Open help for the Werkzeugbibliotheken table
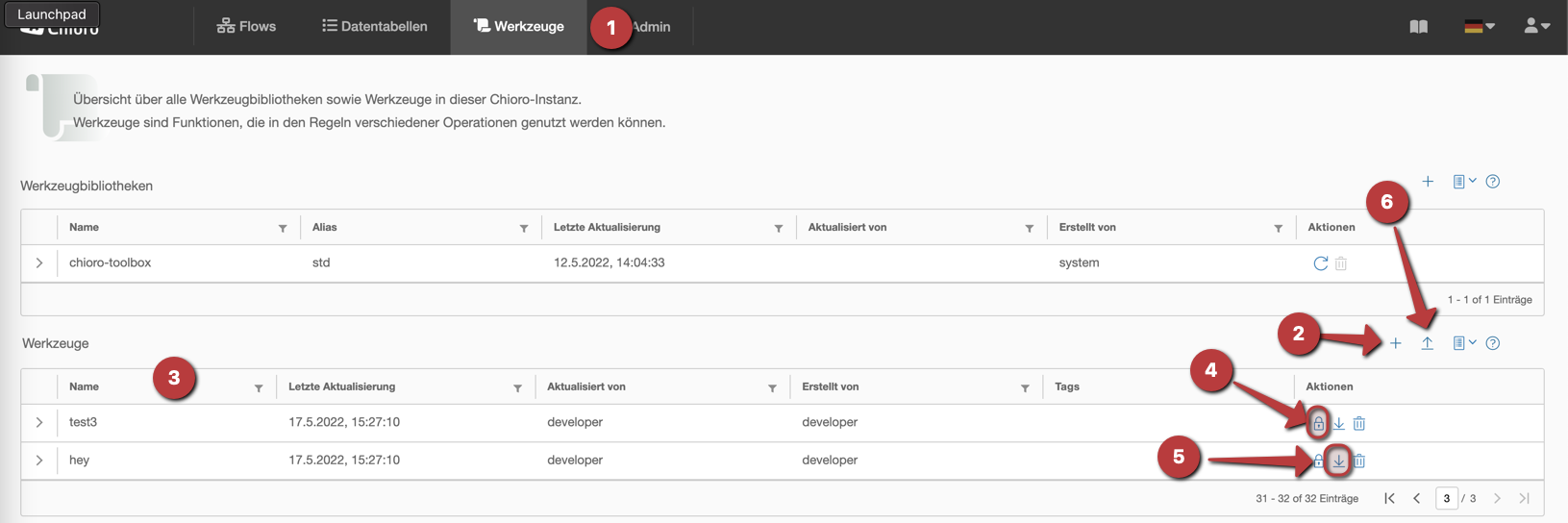Screen dimensions: 1568x523 pyautogui.click(x=1492, y=182)
